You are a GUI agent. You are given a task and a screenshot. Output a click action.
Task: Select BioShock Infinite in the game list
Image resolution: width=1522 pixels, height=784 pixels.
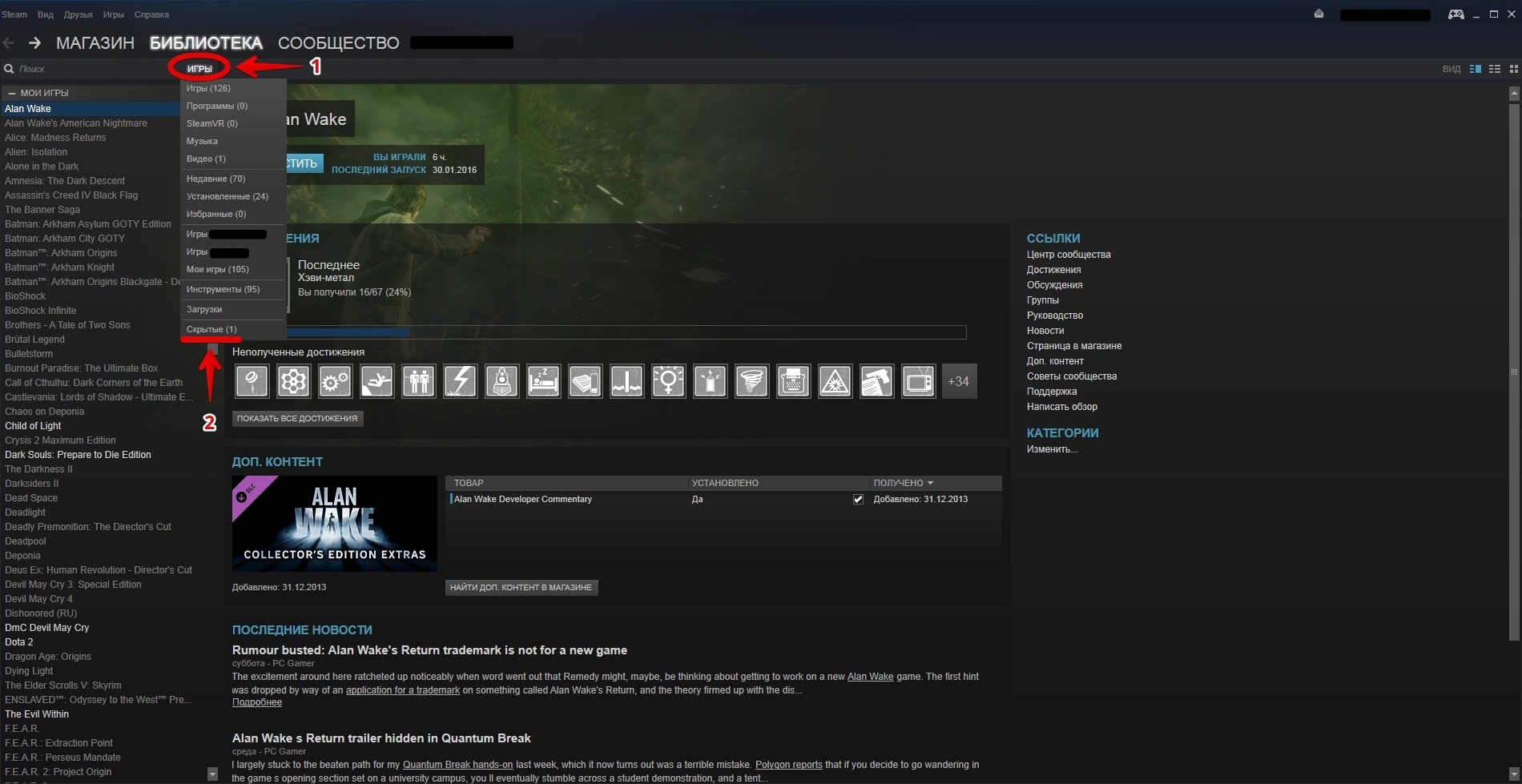pos(41,311)
